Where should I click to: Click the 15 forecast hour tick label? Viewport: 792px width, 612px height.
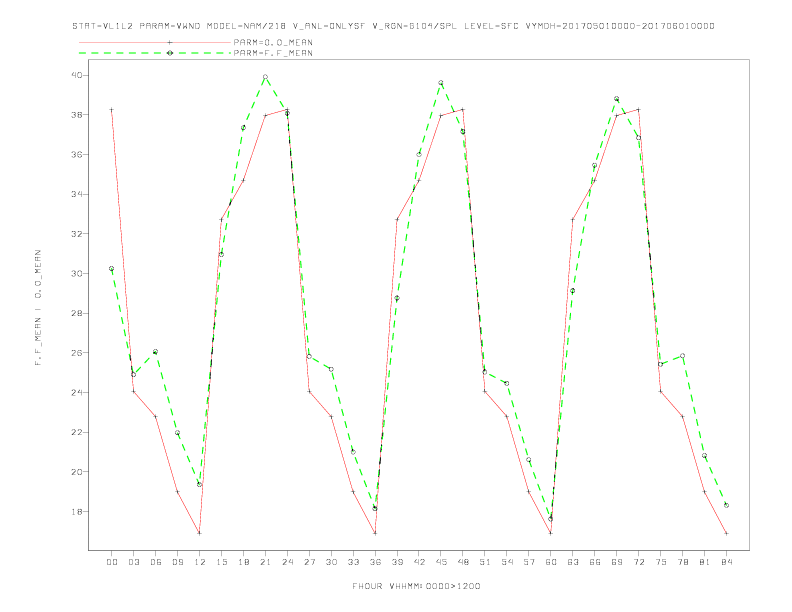pos(221,562)
